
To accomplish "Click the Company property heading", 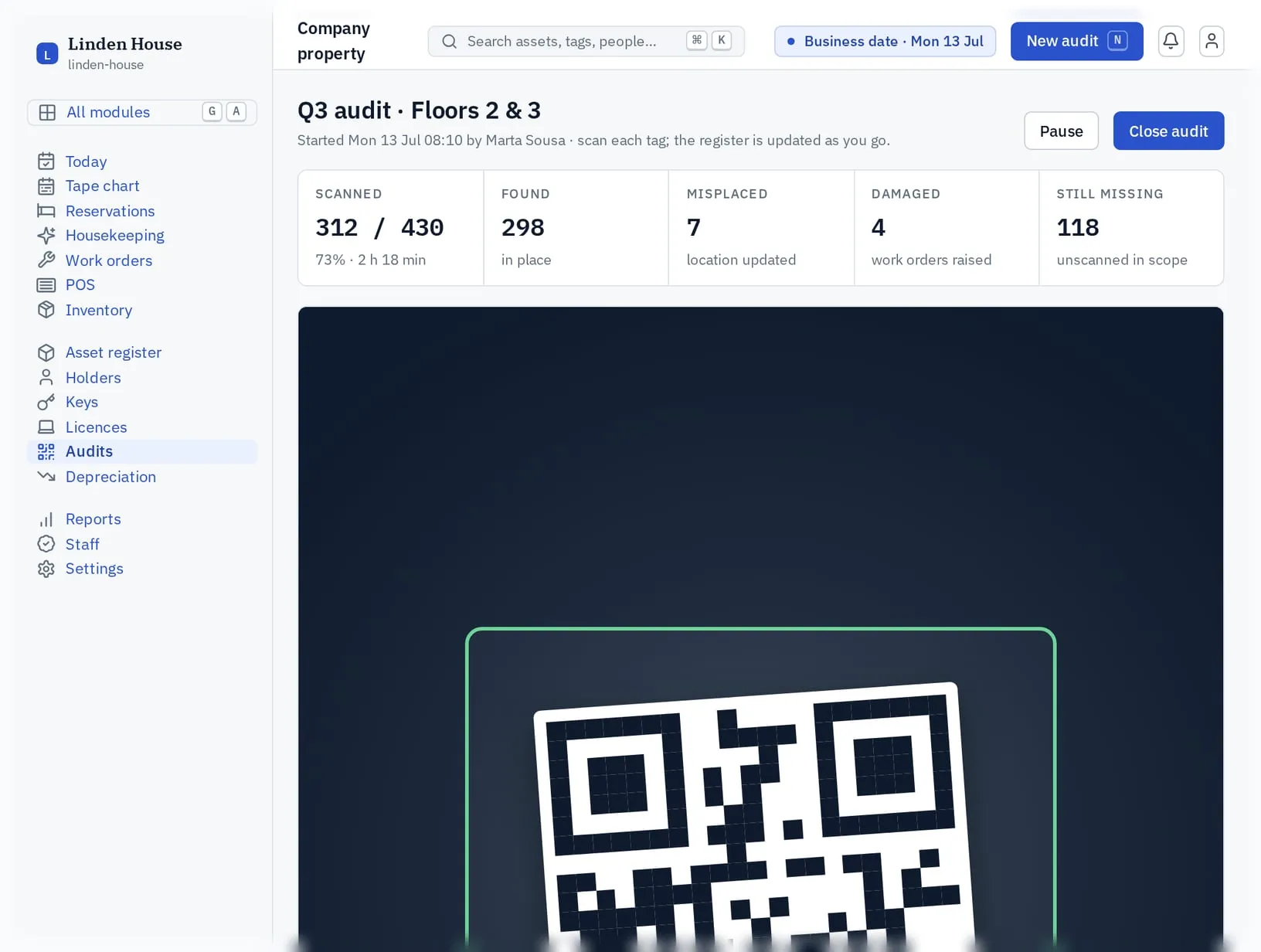I will click(334, 41).
